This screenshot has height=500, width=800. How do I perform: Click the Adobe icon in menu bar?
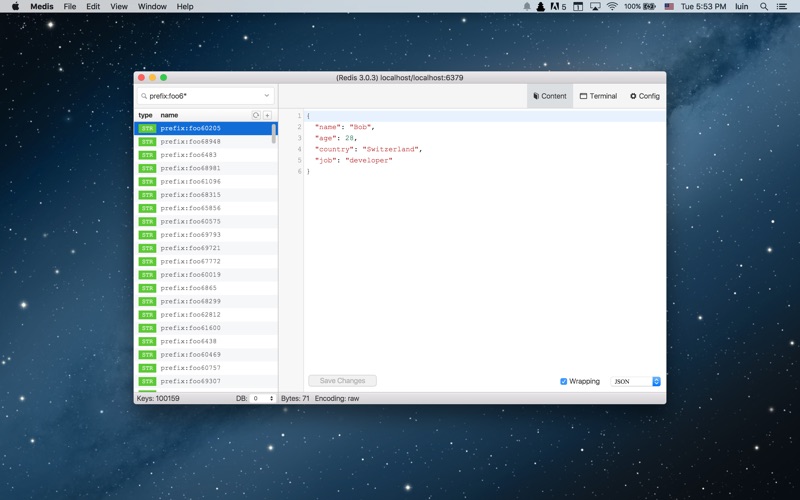click(x=558, y=7)
